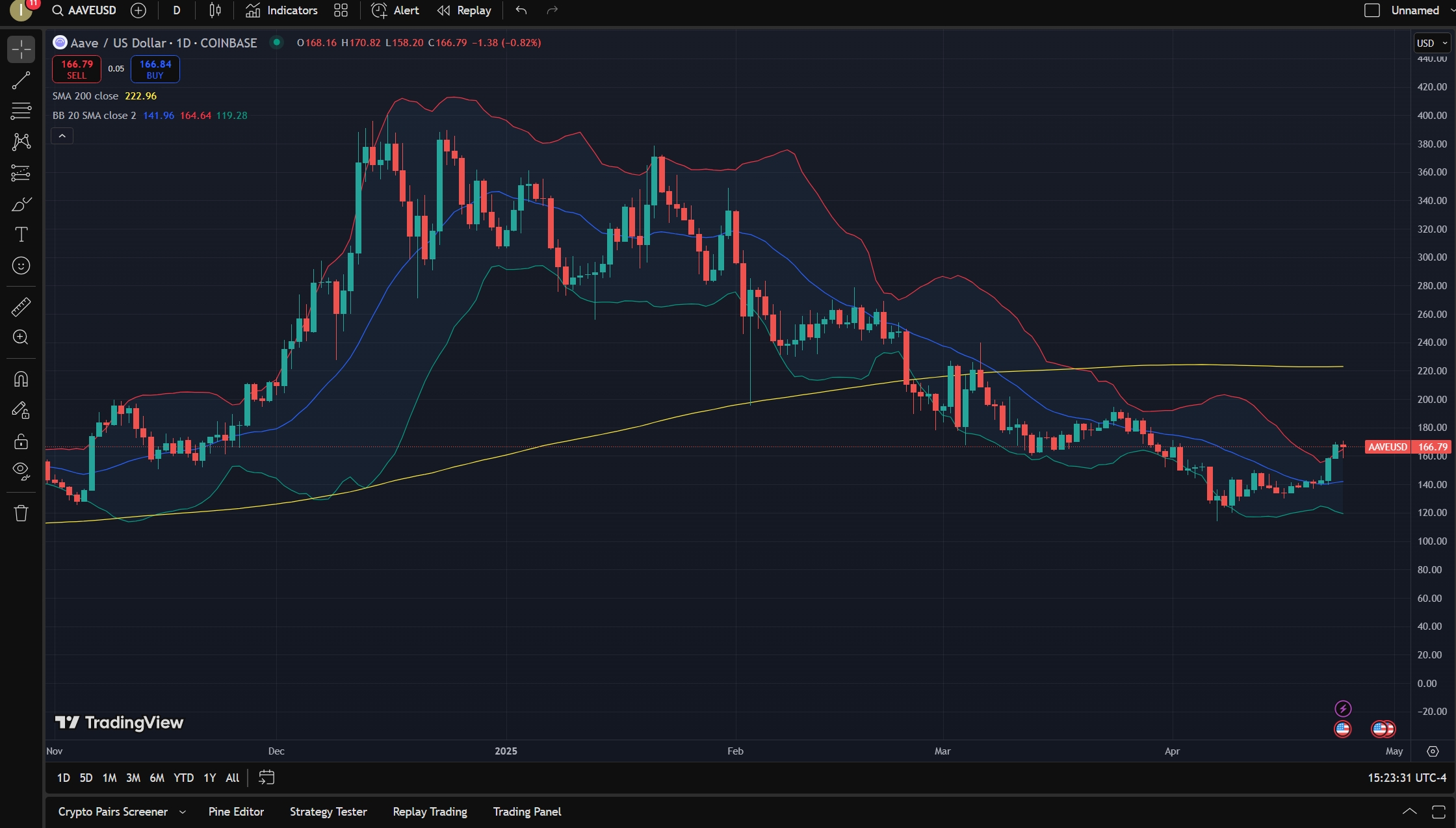Select the brush drawing tool
Viewport: 1456px width, 828px height.
coord(21,205)
